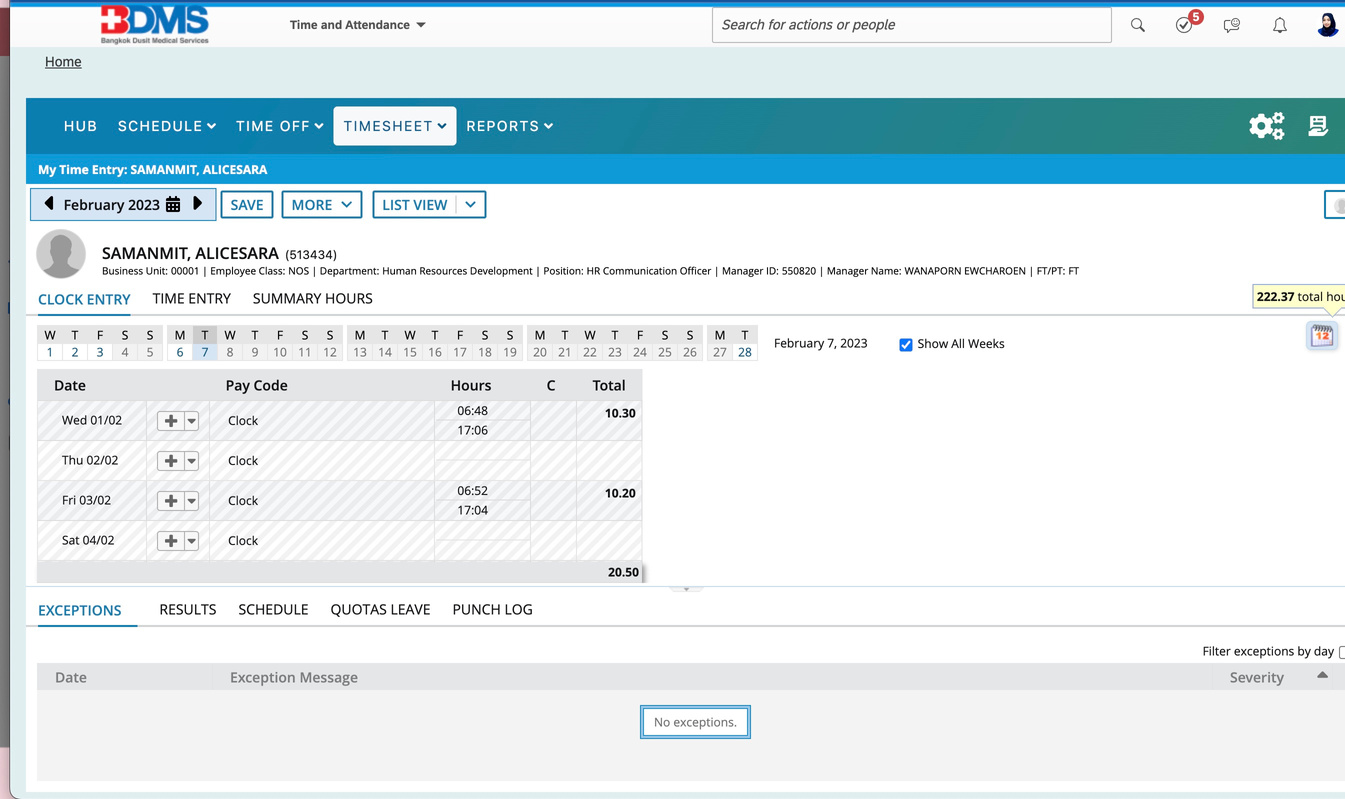Open the tasks checkmark icon with badge

click(1184, 25)
